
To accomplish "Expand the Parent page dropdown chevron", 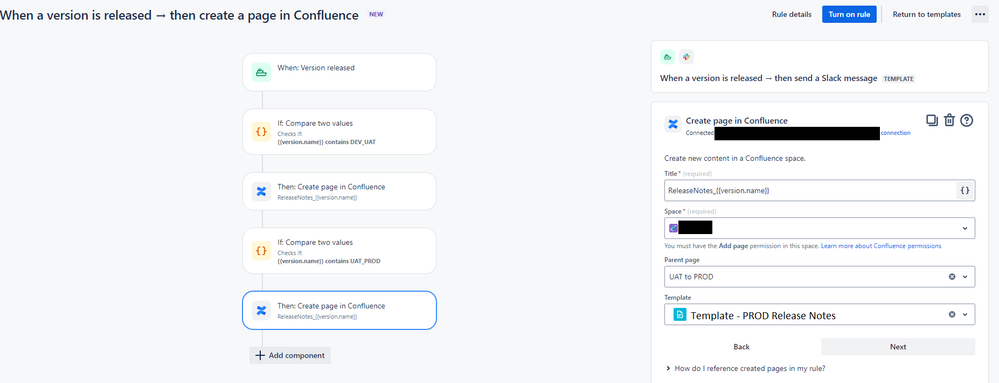I will tap(965, 277).
